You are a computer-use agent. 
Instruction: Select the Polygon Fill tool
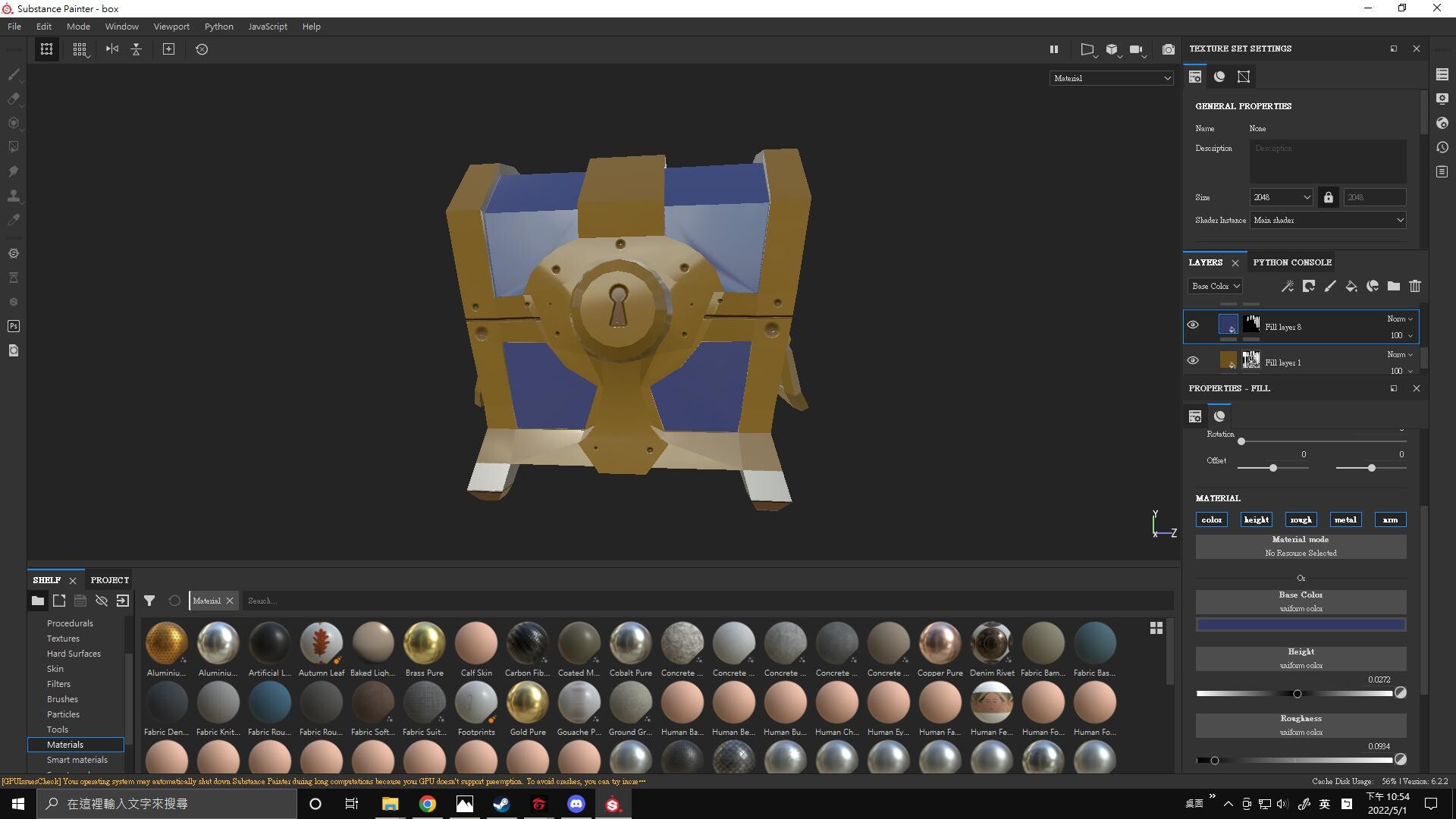(x=13, y=147)
